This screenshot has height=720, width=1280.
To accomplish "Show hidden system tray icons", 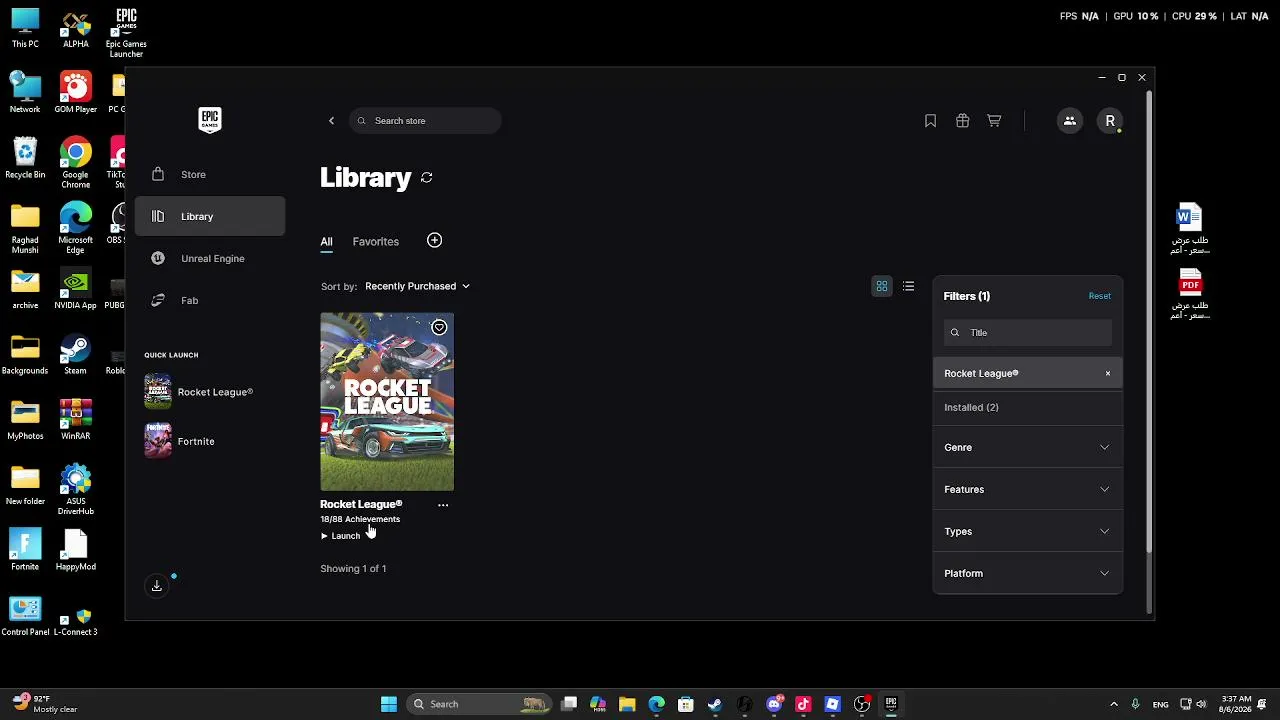I will tap(1114, 704).
